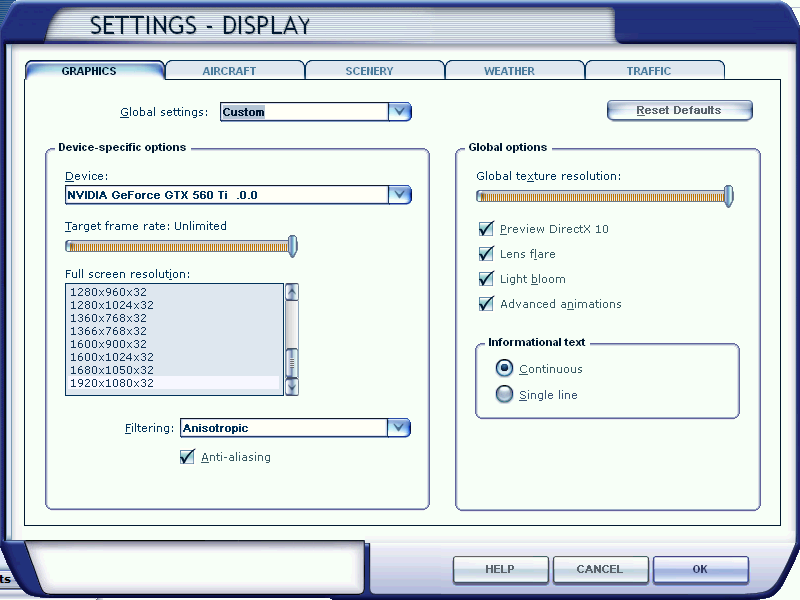Expand the Device dropdown arrow
800x600 pixels.
[x=399, y=194]
